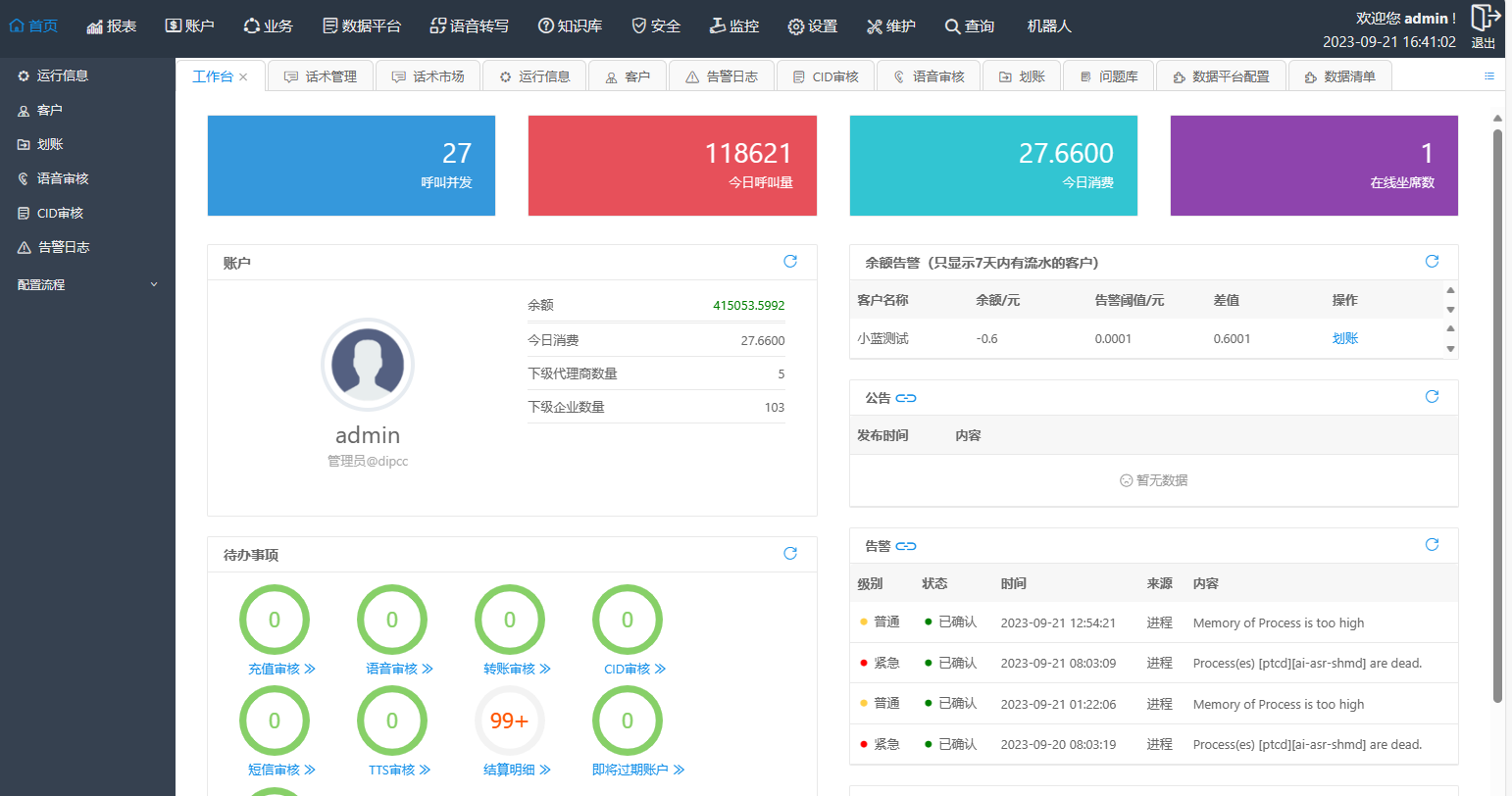The width and height of the screenshot is (1512, 796).
Task: Click the 在线坐席数 stat card
Action: pyautogui.click(x=1314, y=166)
